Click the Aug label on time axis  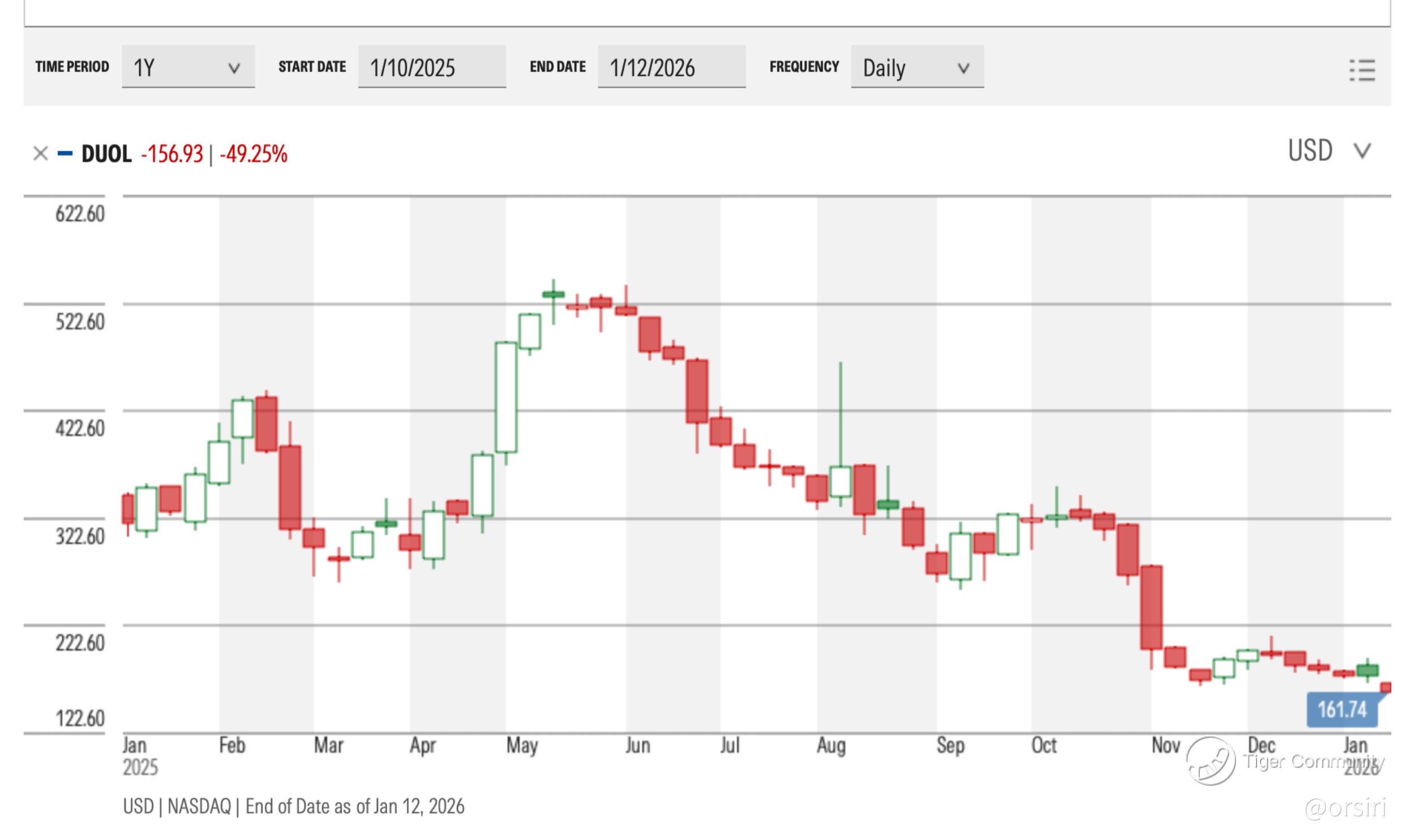click(830, 745)
